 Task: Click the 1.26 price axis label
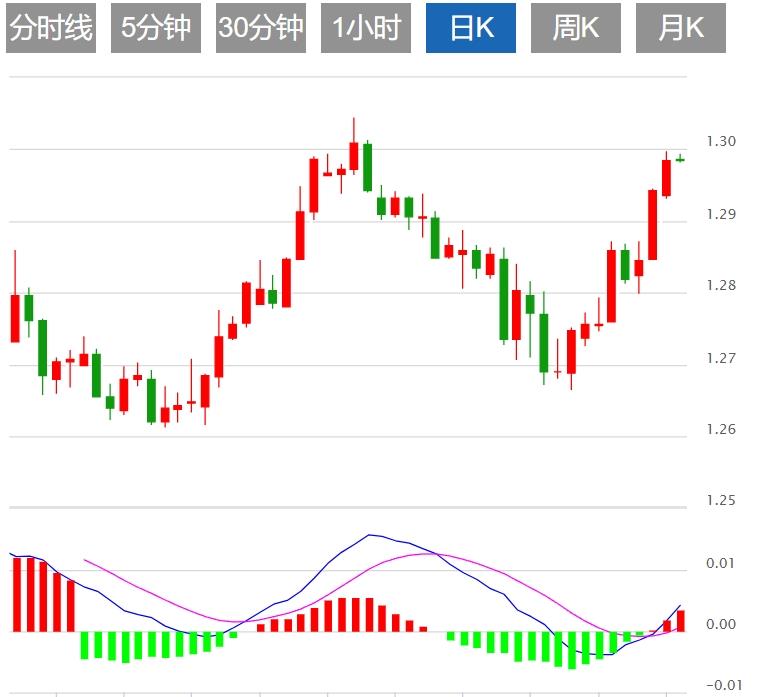720,430
